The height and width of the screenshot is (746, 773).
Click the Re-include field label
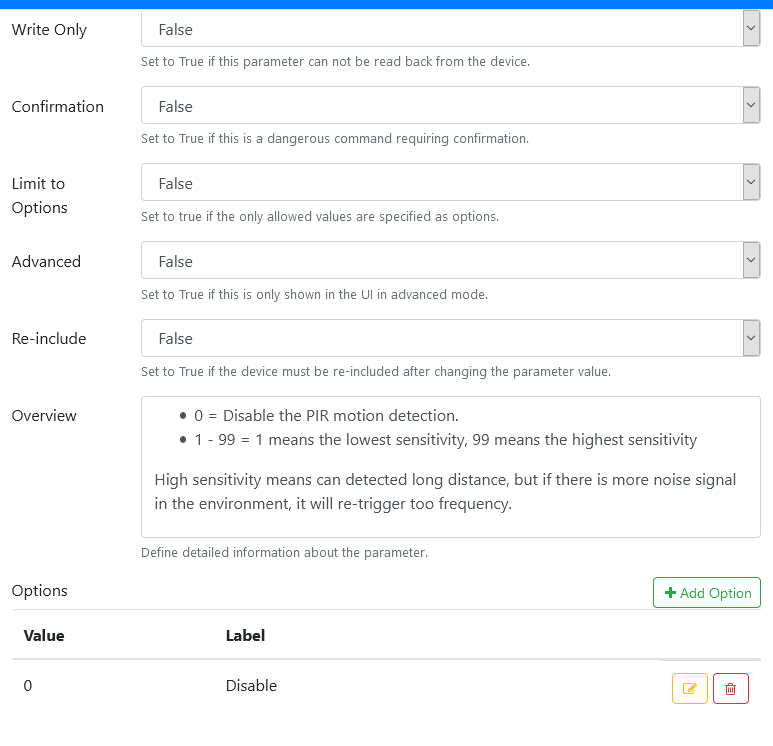tap(49, 338)
